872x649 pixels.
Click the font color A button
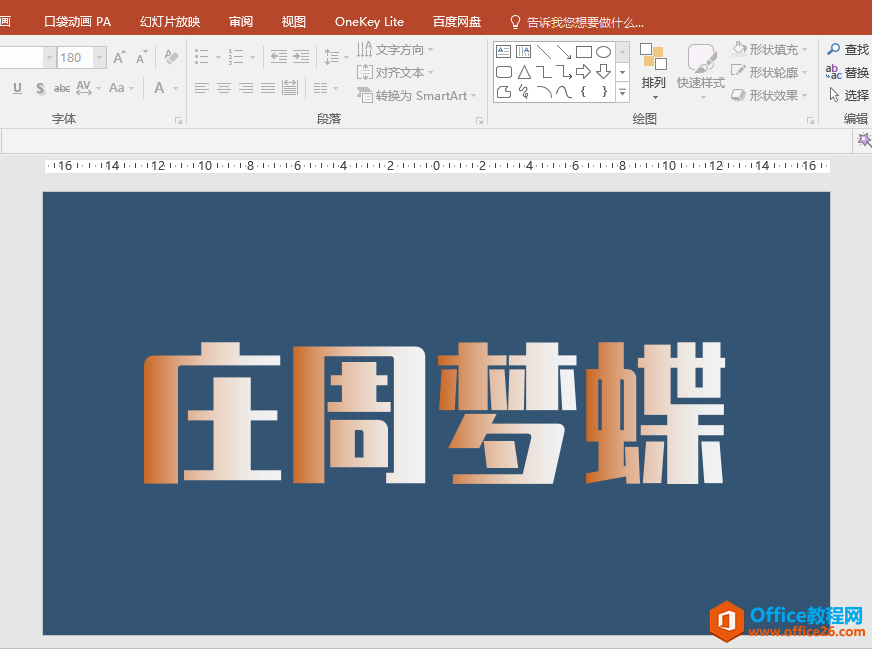point(159,88)
